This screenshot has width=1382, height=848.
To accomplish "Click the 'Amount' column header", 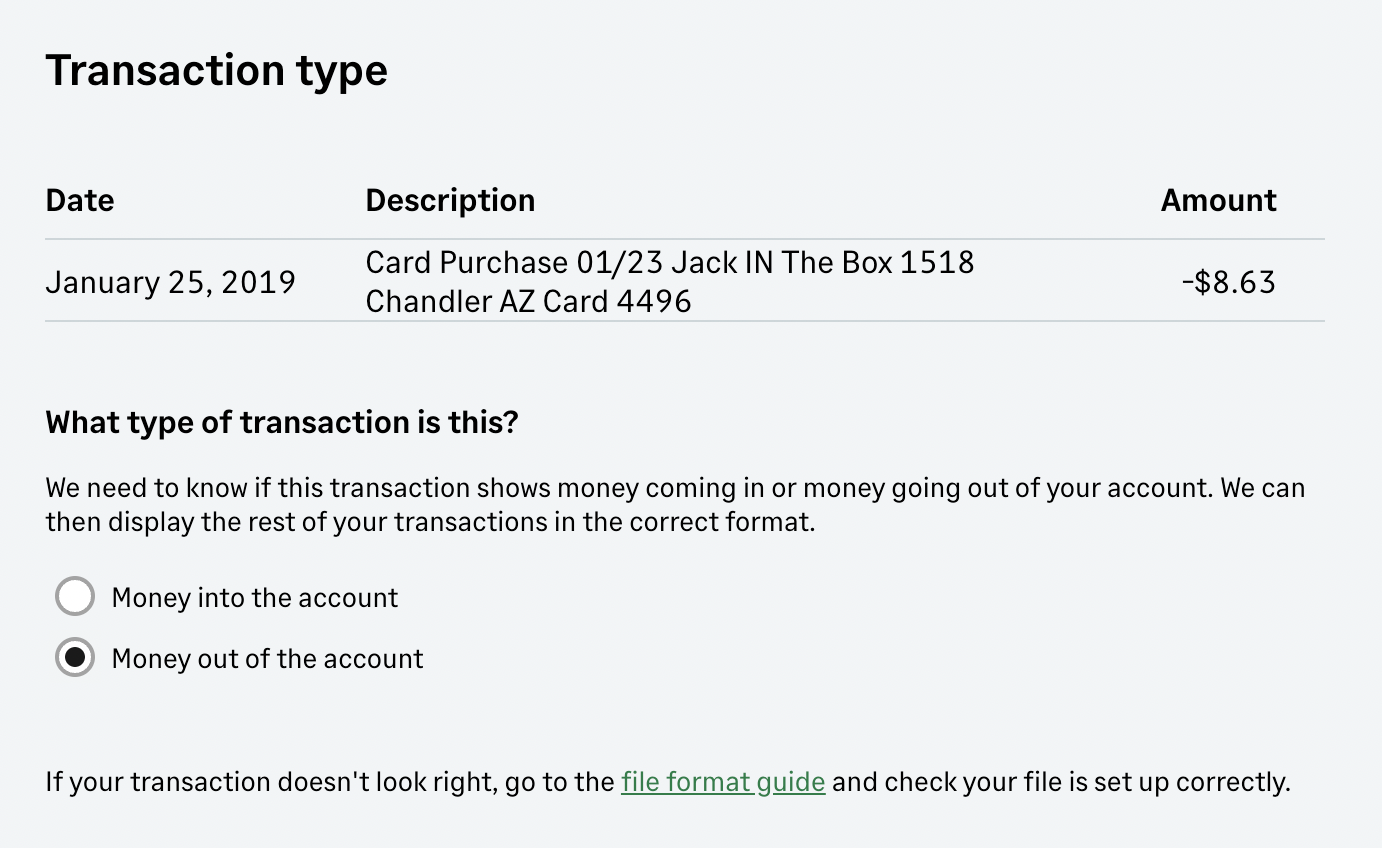I will coord(1217,200).
